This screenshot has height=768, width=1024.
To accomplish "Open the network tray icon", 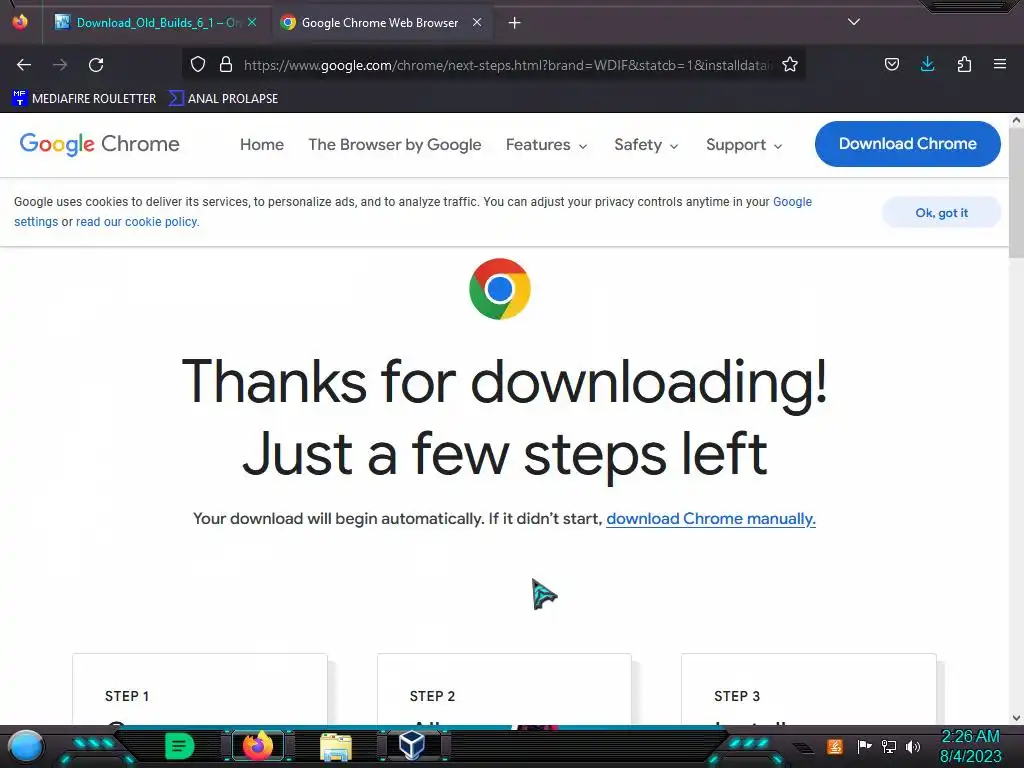I will (888, 746).
